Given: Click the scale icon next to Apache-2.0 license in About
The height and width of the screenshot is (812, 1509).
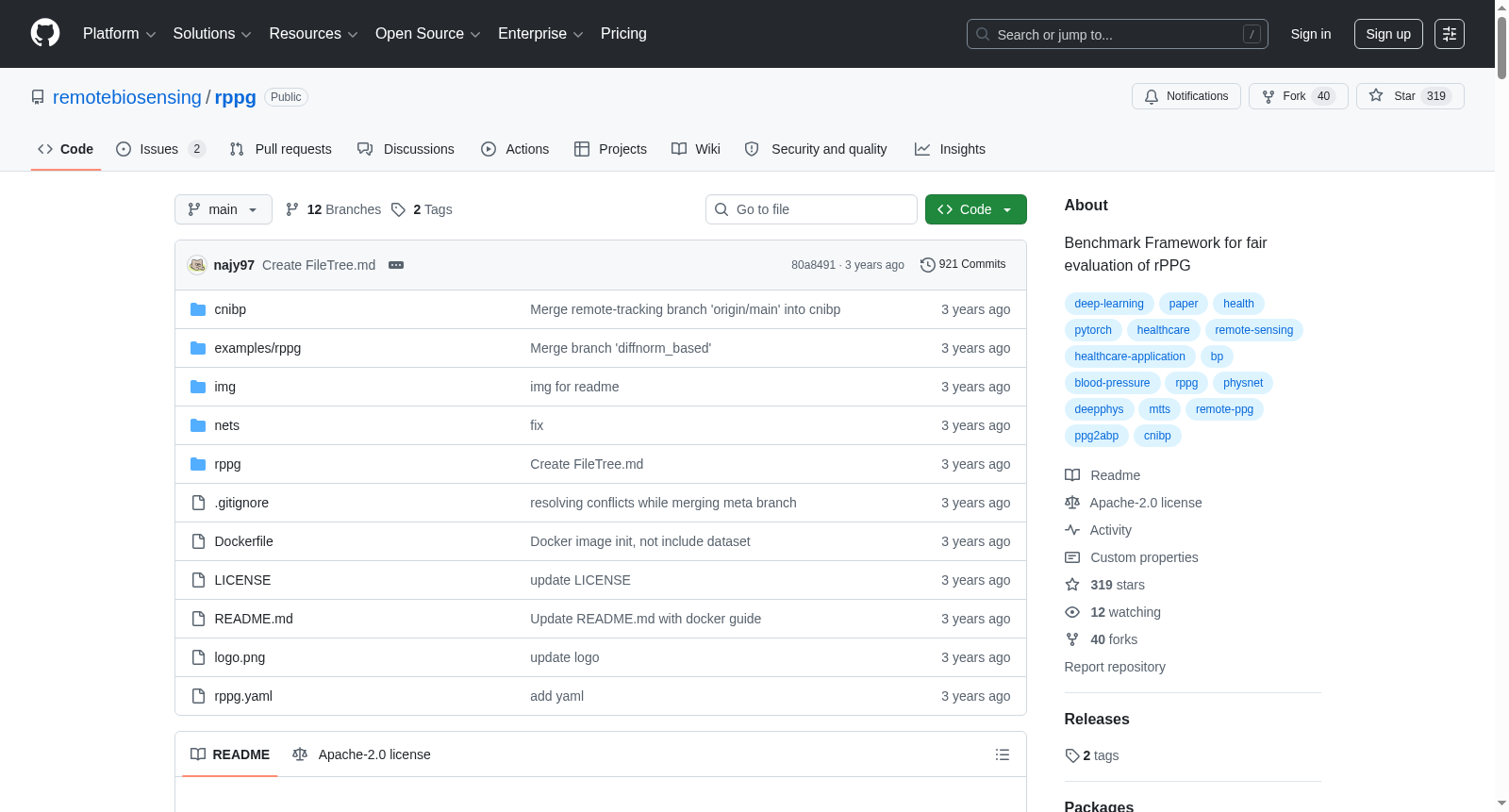Looking at the screenshot, I should [1072, 503].
